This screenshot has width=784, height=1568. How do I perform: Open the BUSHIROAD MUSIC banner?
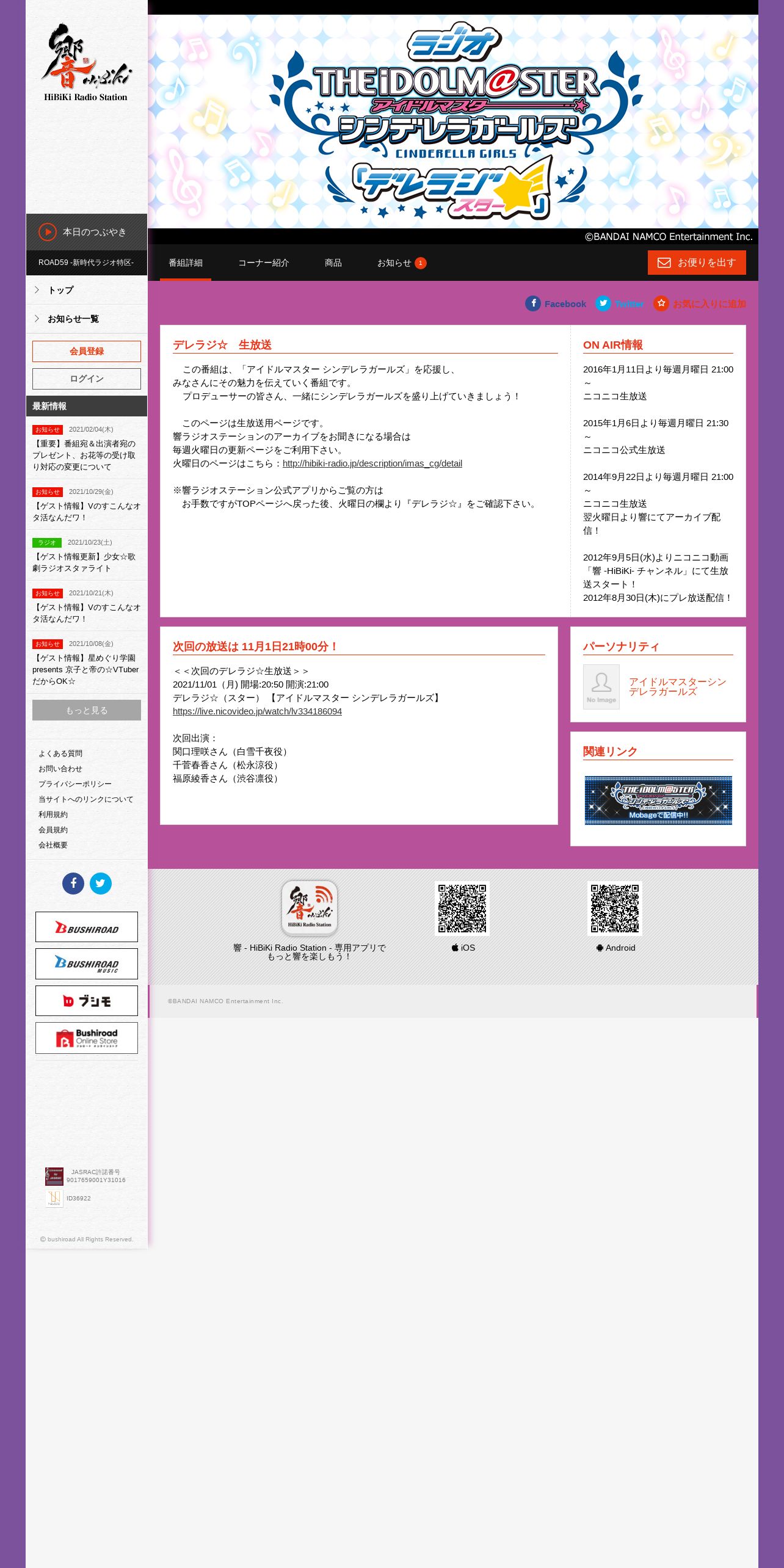87,964
